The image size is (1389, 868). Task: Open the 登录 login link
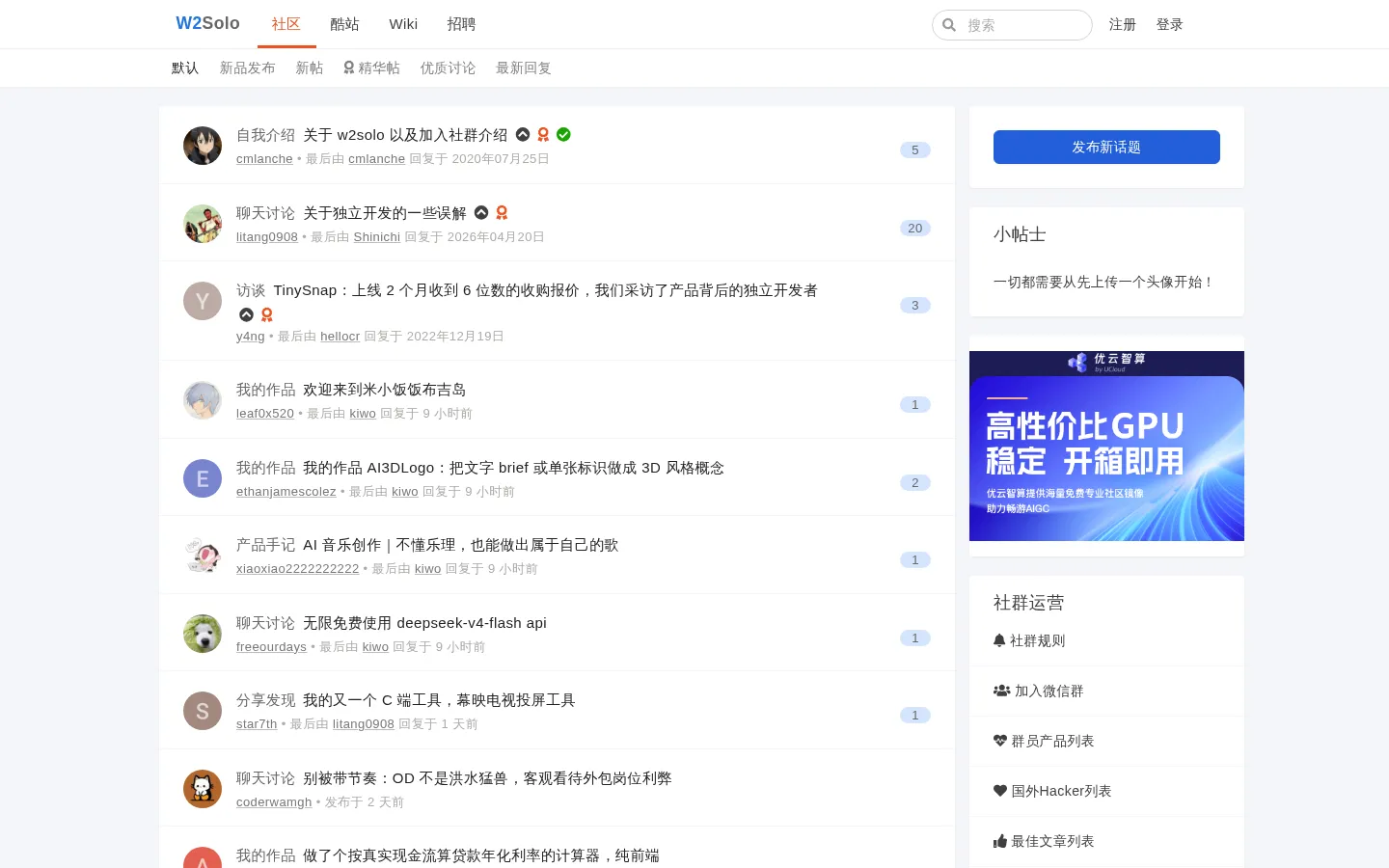tap(1170, 24)
